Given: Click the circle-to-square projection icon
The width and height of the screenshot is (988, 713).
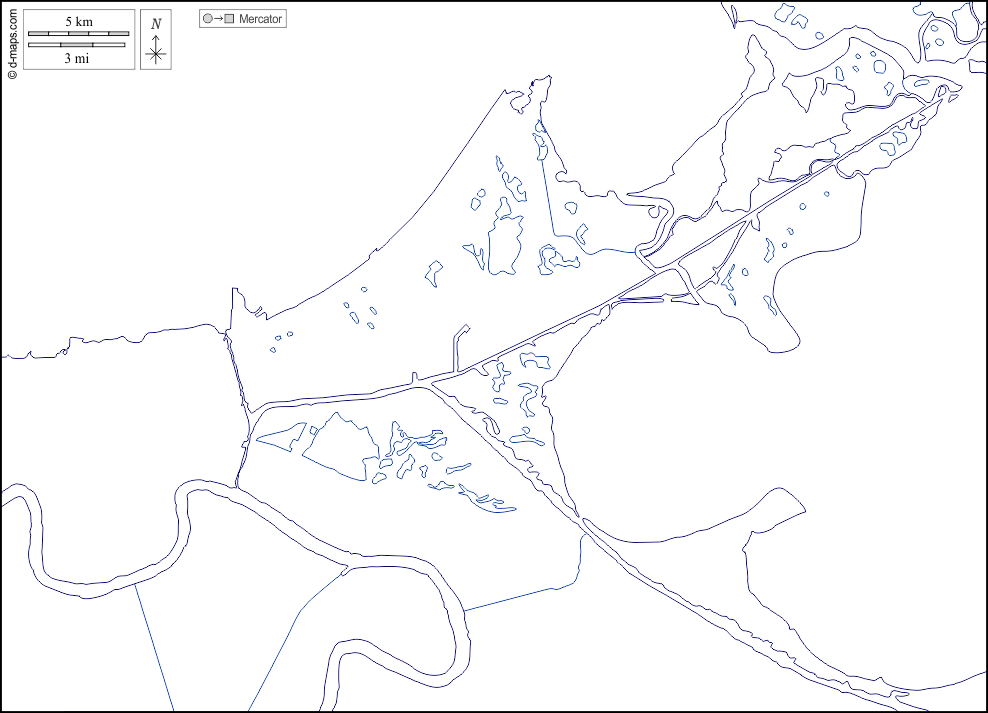Looking at the screenshot, I should point(219,19).
